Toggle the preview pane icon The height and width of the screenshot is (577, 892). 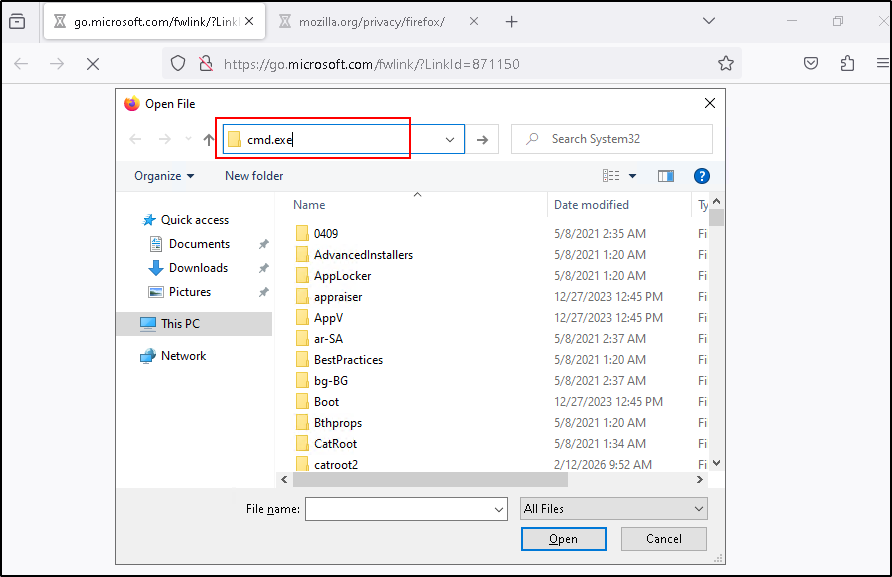[665, 176]
